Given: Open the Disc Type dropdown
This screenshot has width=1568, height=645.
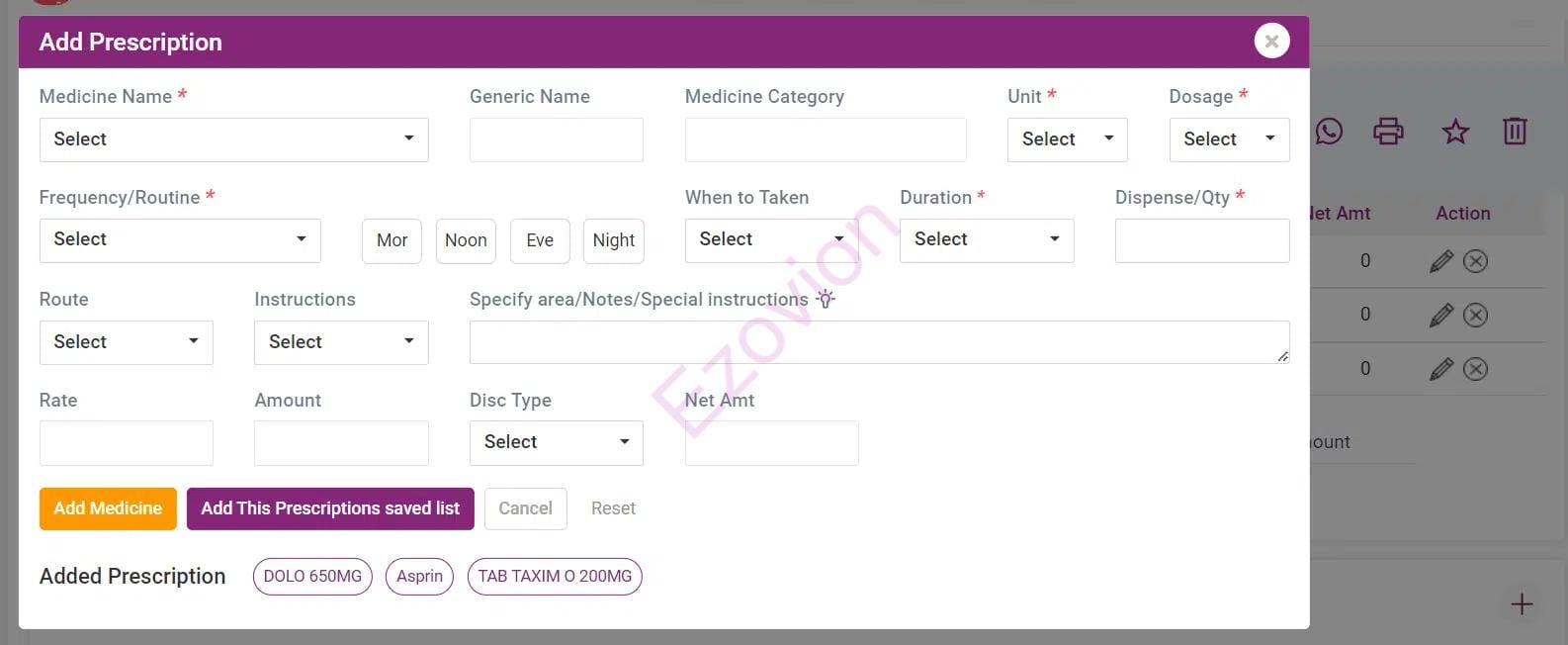Looking at the screenshot, I should coord(556,442).
